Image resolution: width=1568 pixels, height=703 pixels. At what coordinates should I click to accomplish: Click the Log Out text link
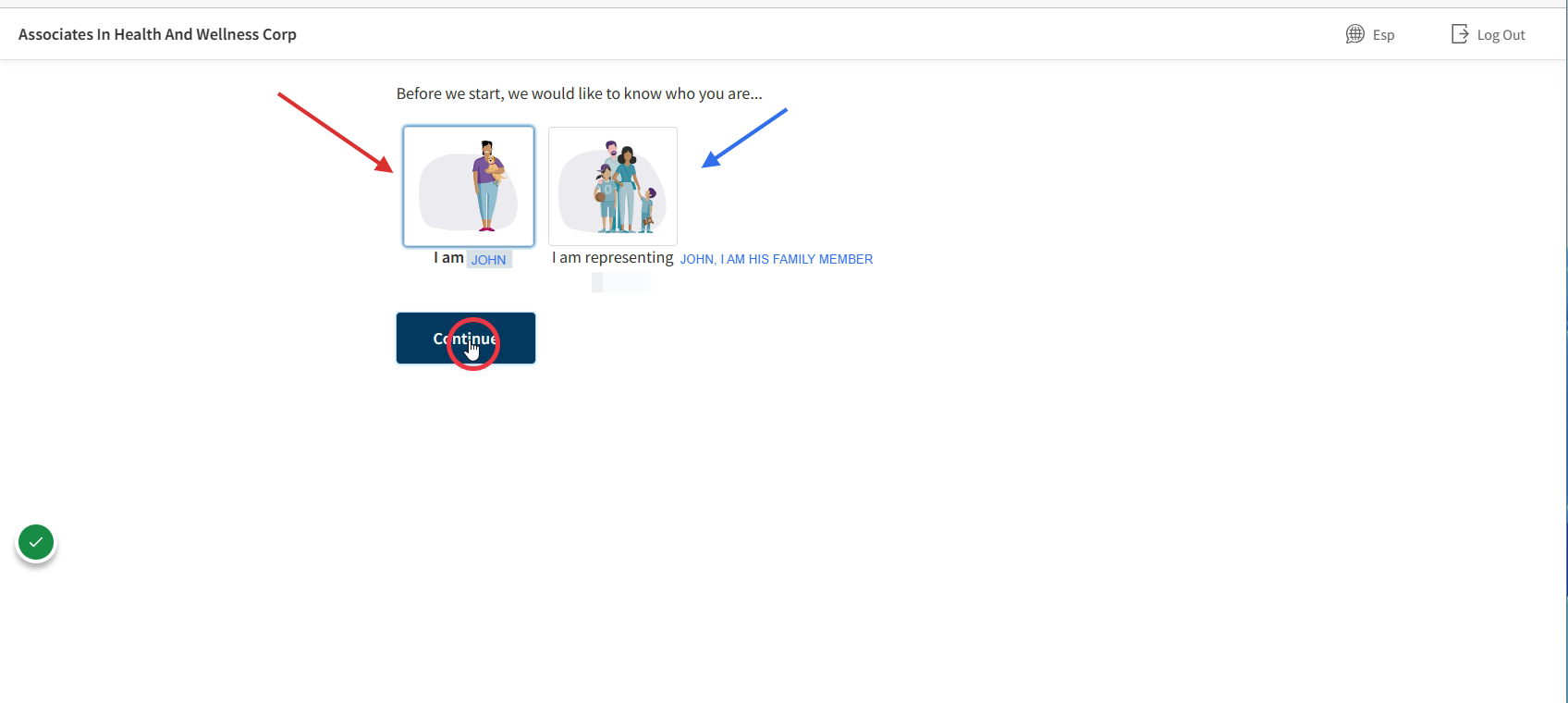pyautogui.click(x=1501, y=35)
